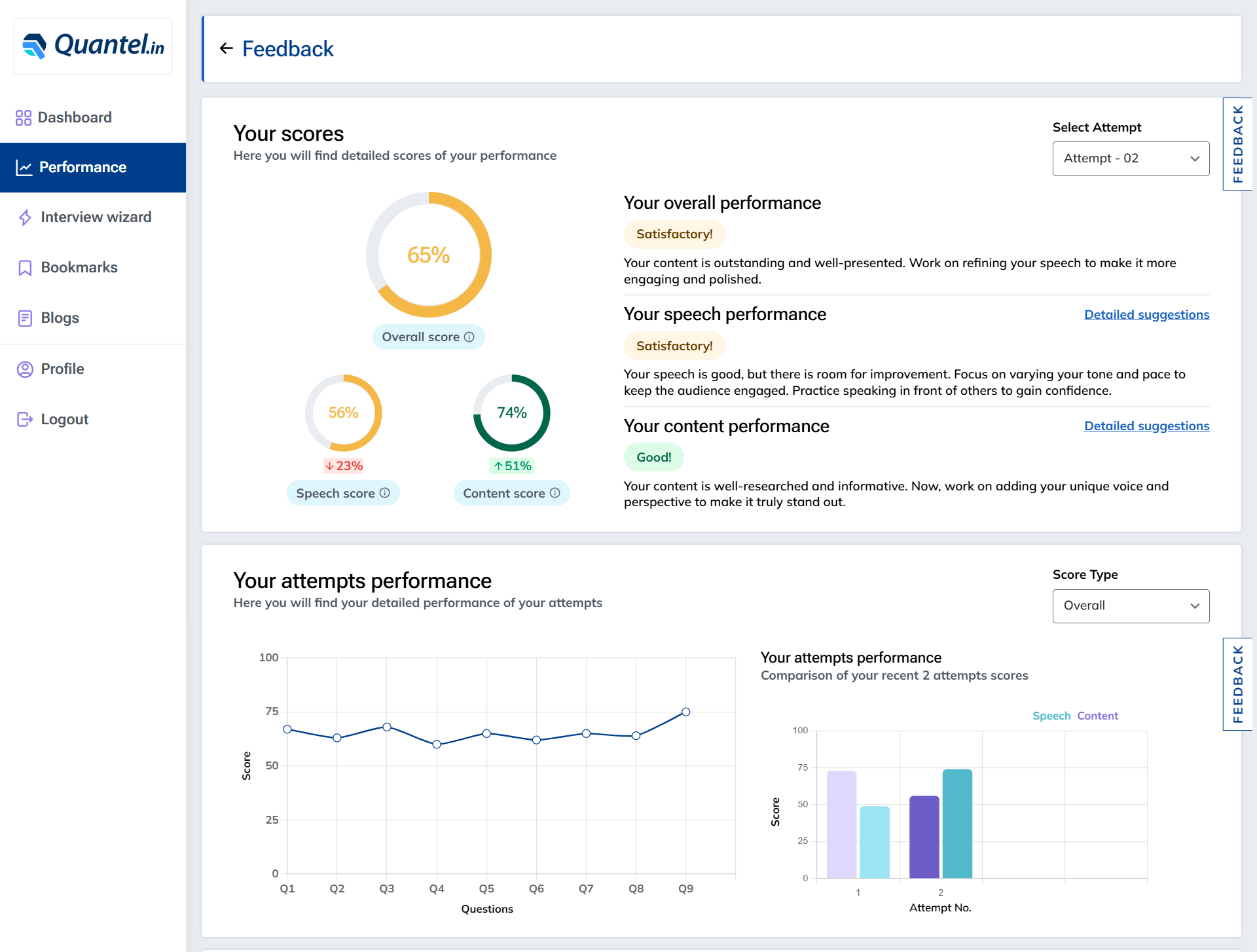Open Detailed suggestions for content performance

(1146, 426)
